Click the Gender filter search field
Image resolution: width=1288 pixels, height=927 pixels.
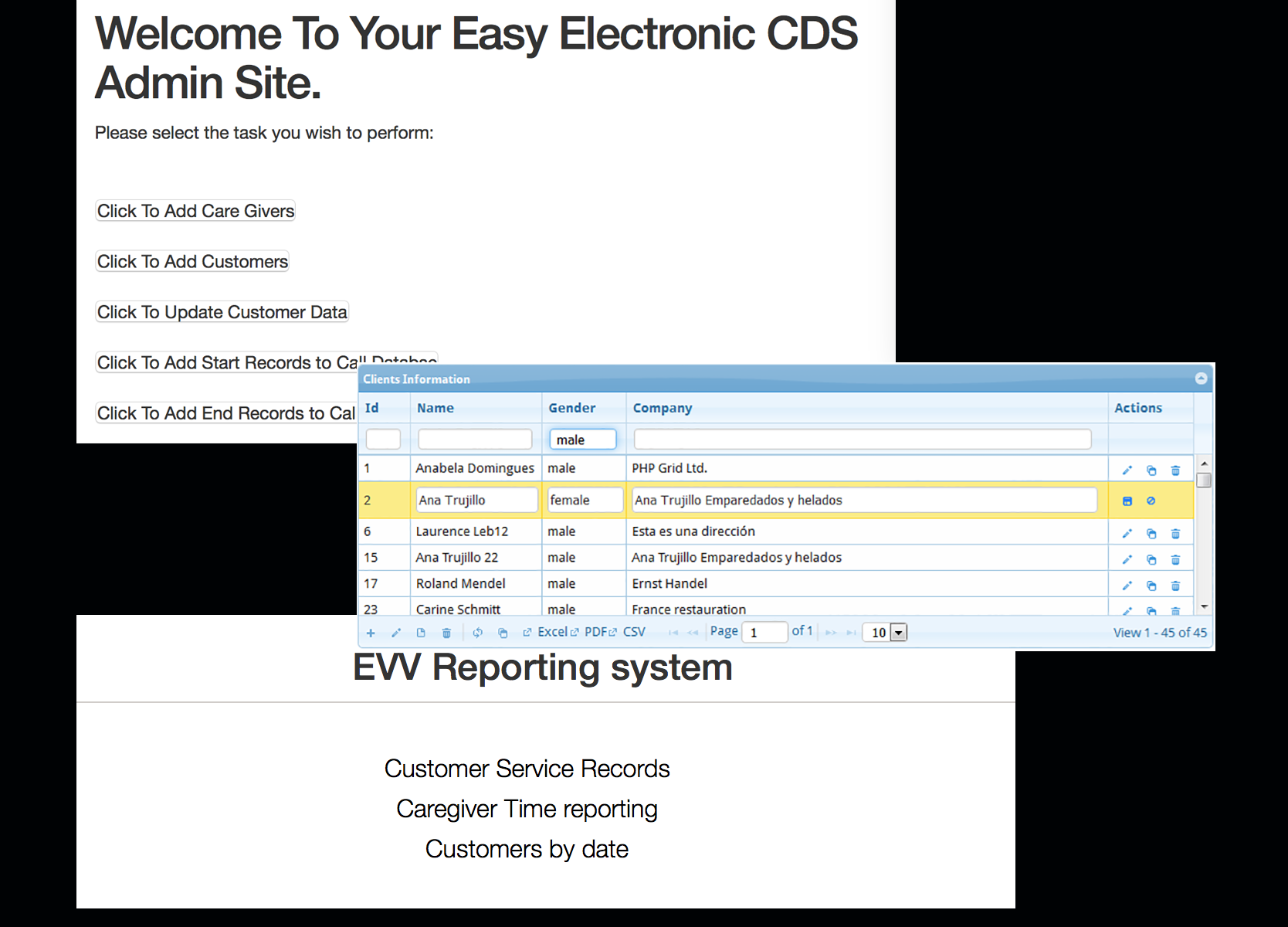[x=582, y=440]
